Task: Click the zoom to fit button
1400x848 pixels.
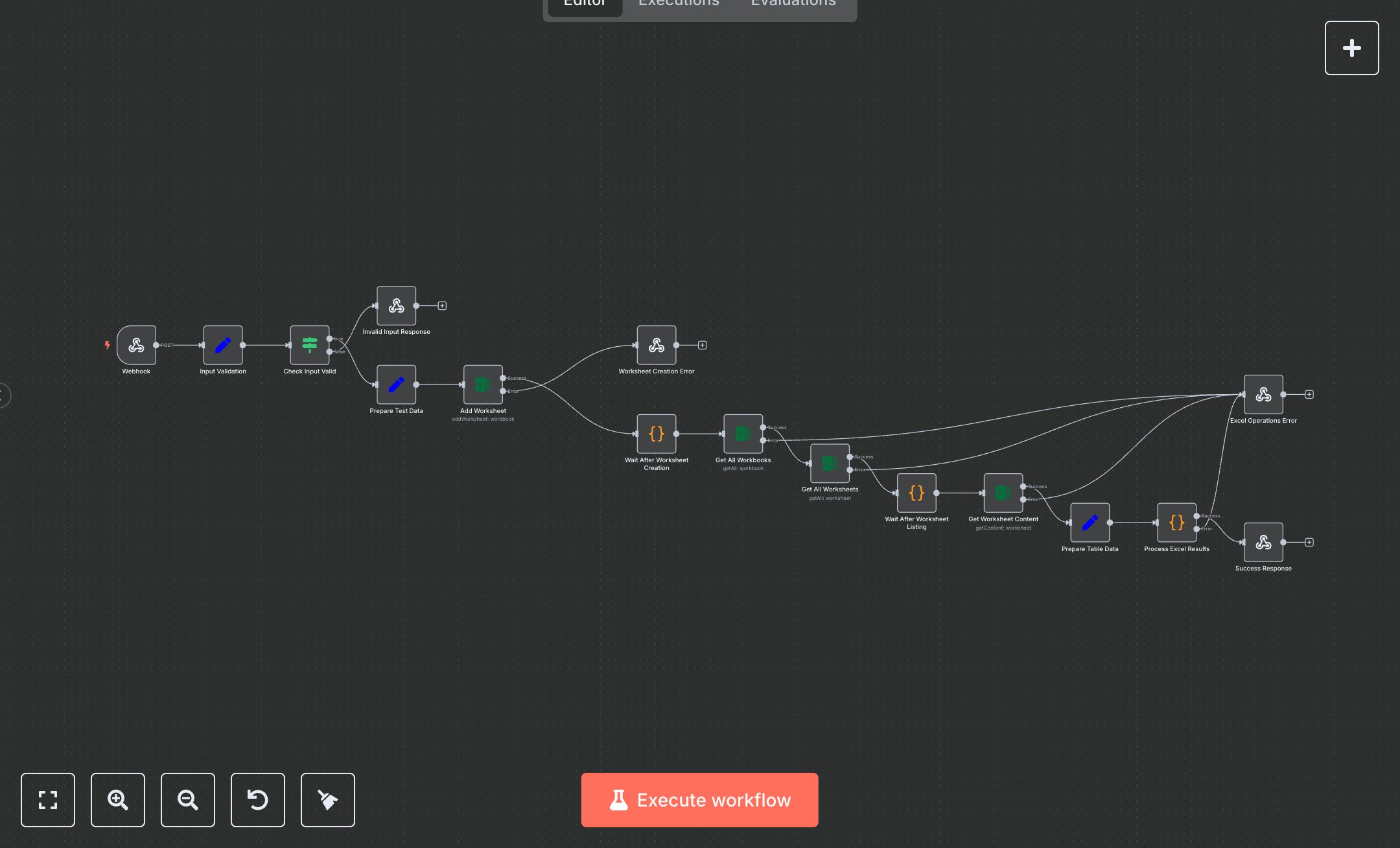Action: point(48,800)
